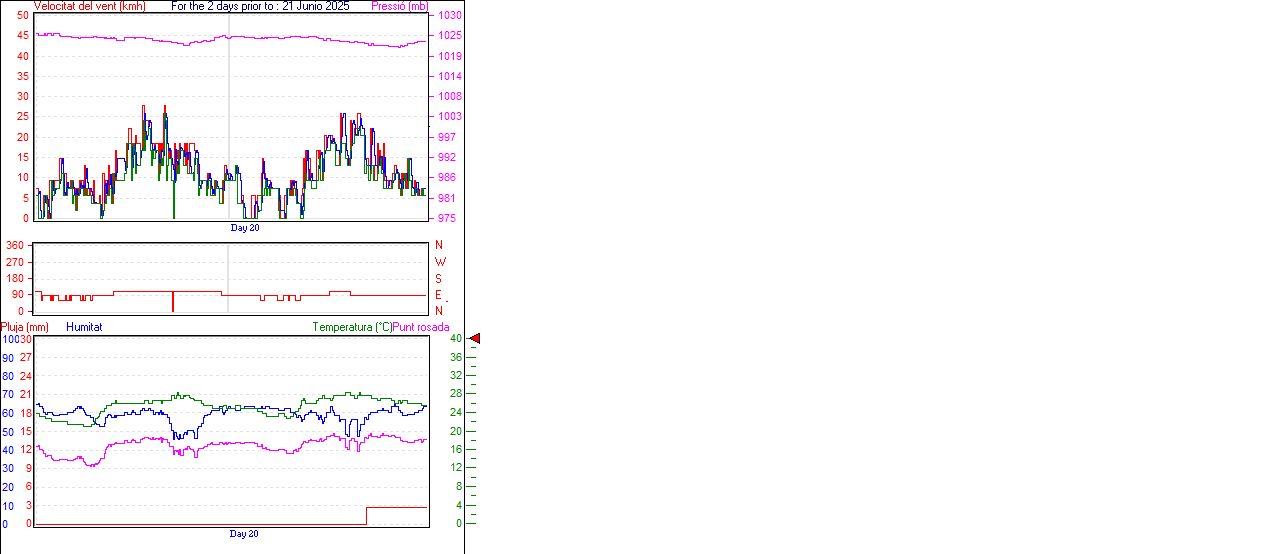Select the red compass letter S
The image size is (1280, 554).
coord(440,278)
